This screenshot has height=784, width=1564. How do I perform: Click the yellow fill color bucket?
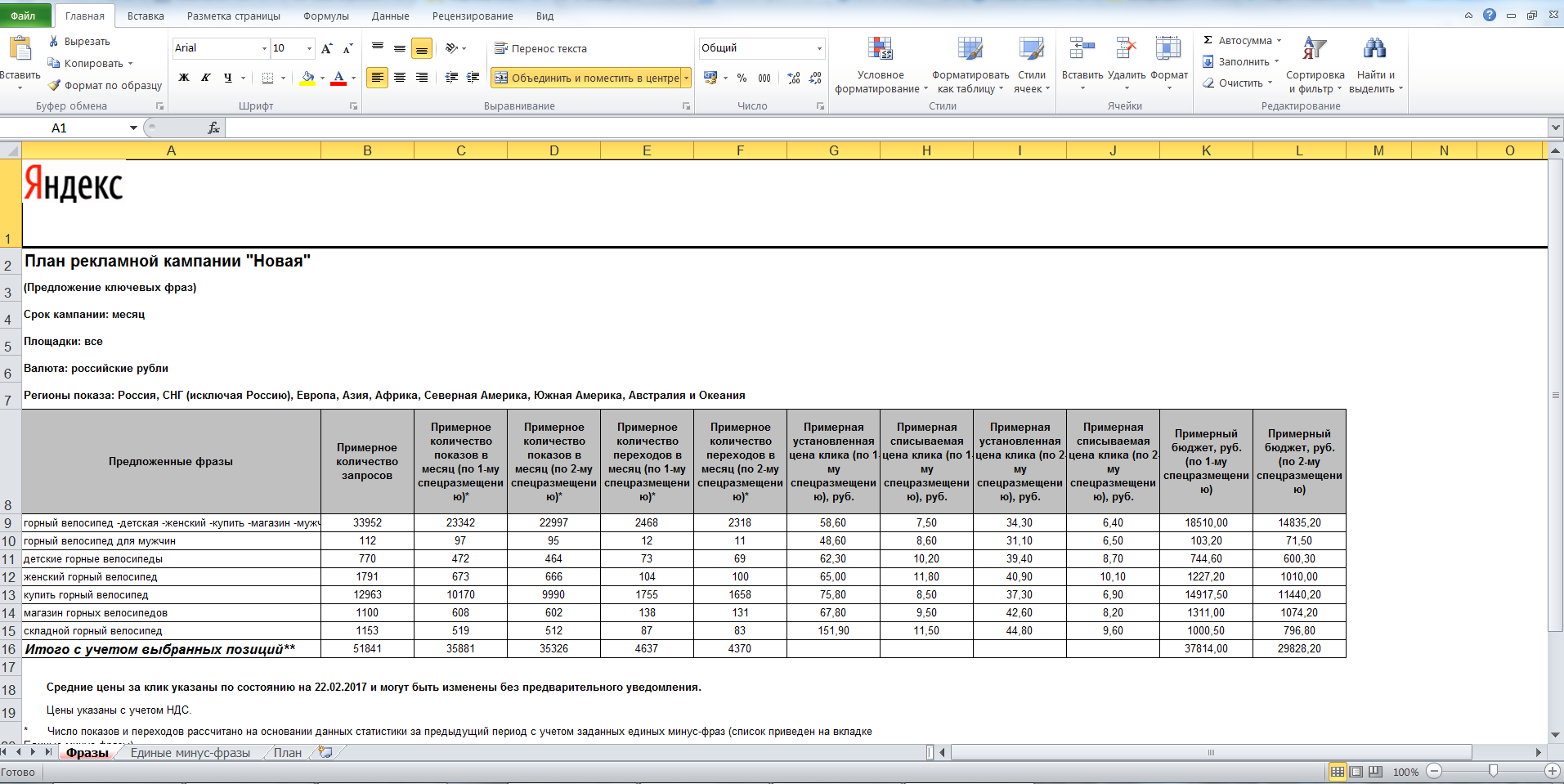click(x=307, y=78)
